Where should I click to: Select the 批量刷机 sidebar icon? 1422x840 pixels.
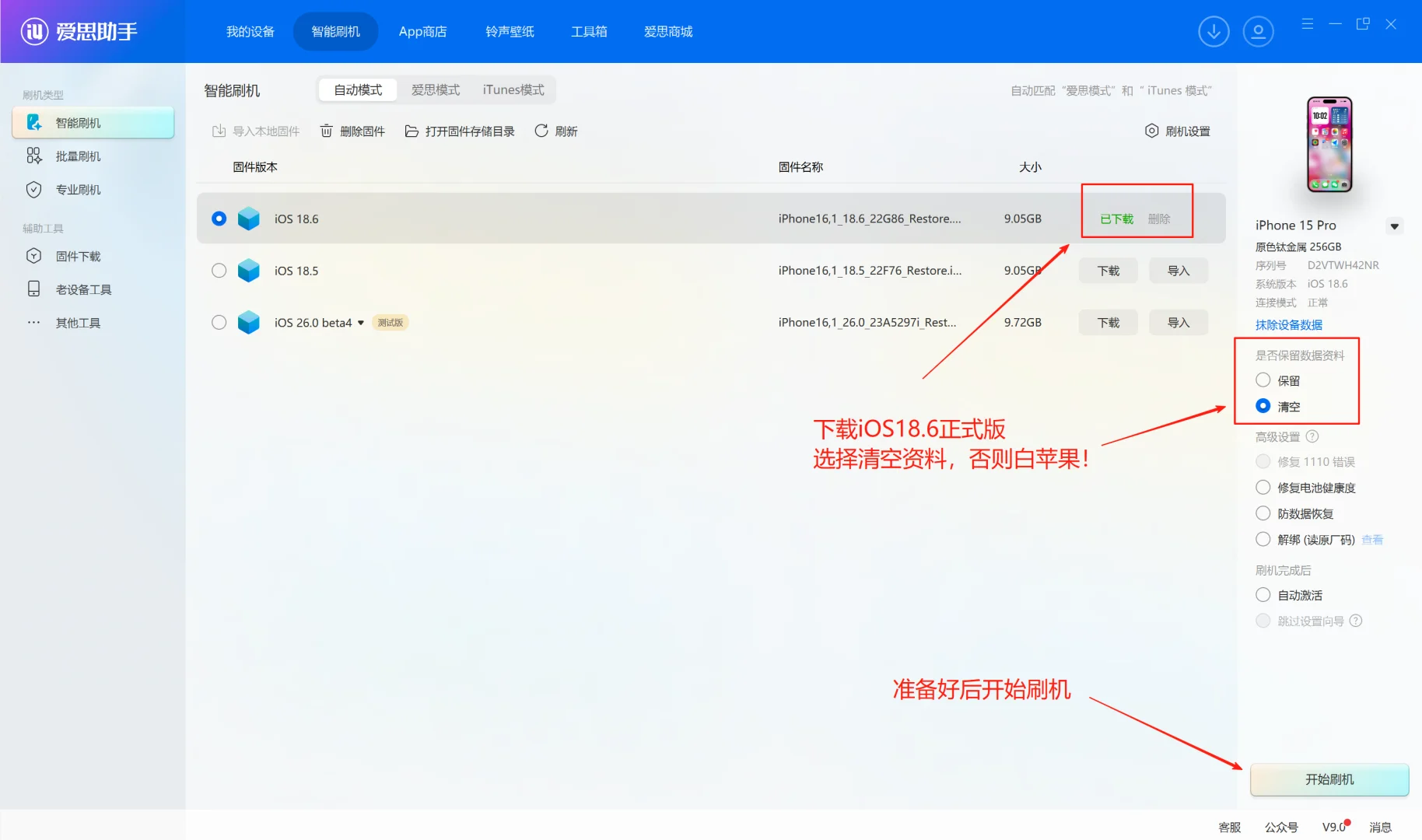(34, 156)
